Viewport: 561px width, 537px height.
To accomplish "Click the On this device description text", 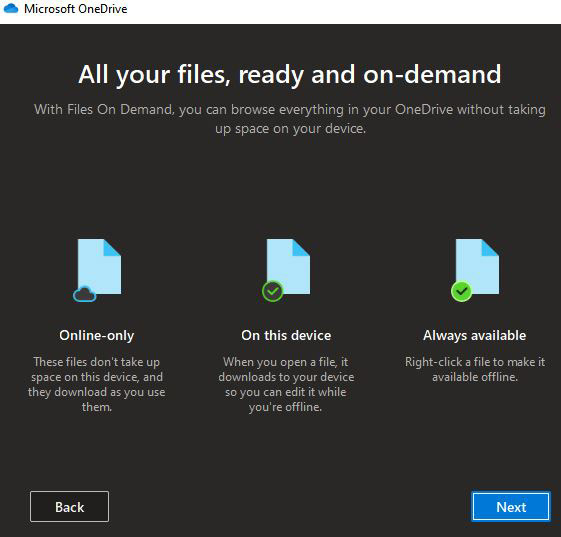I will click(286, 384).
